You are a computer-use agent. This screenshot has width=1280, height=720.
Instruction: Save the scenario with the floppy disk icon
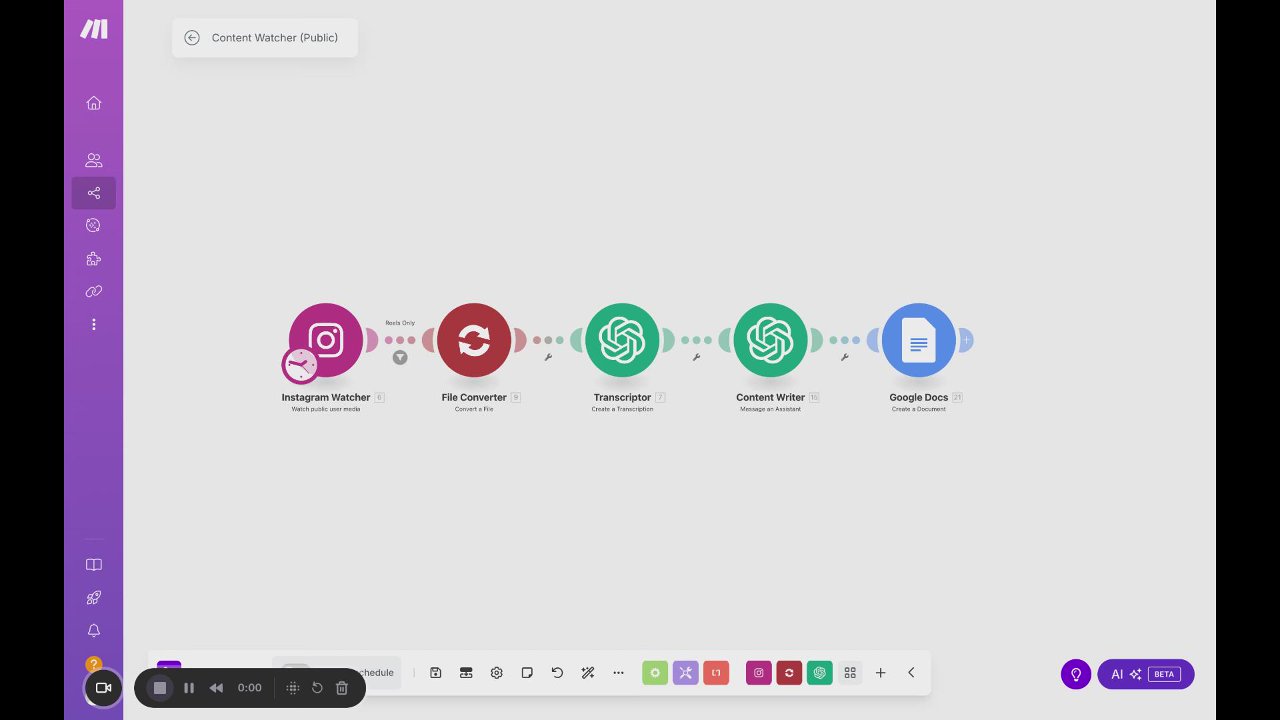tap(436, 673)
